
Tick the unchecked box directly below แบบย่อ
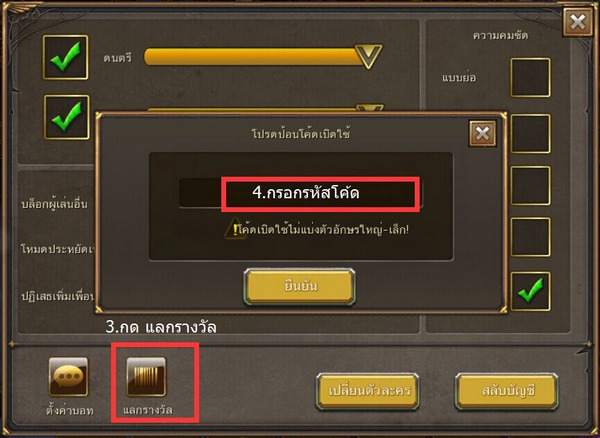(530, 134)
